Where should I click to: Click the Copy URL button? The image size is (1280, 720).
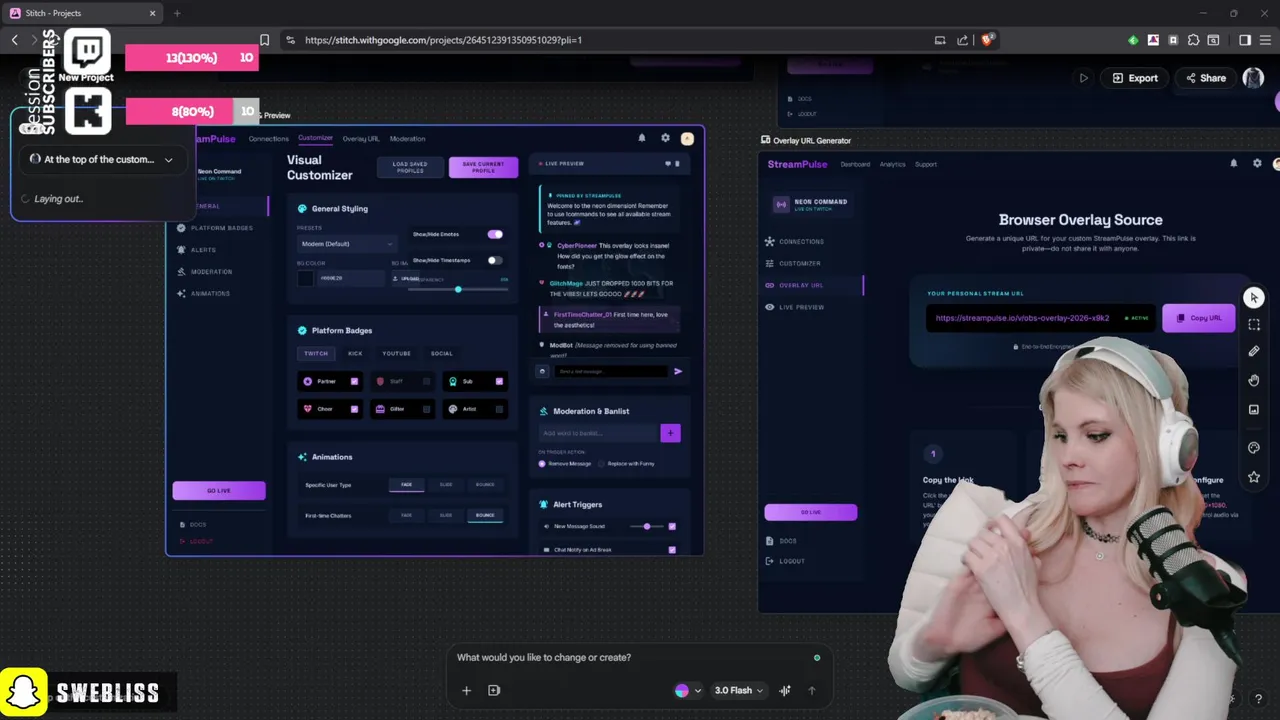pyautogui.click(x=1198, y=318)
